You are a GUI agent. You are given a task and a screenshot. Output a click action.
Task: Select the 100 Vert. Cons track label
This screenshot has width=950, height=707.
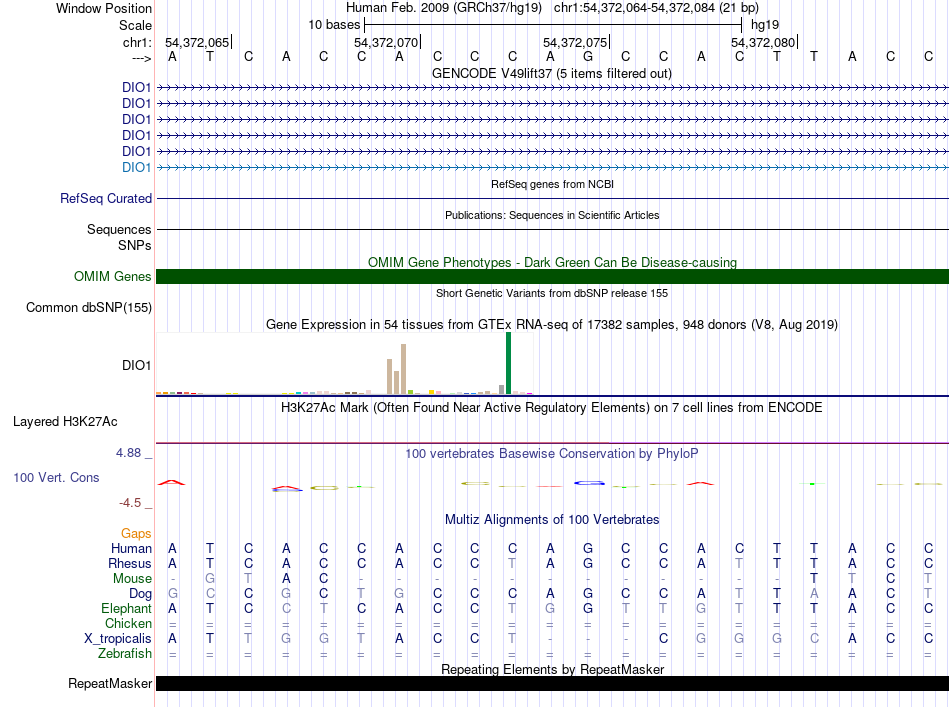click(x=56, y=478)
